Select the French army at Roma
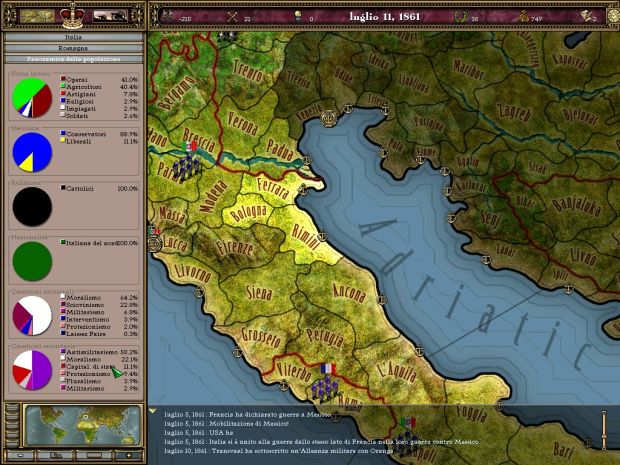The height and width of the screenshot is (465, 620). point(327,388)
